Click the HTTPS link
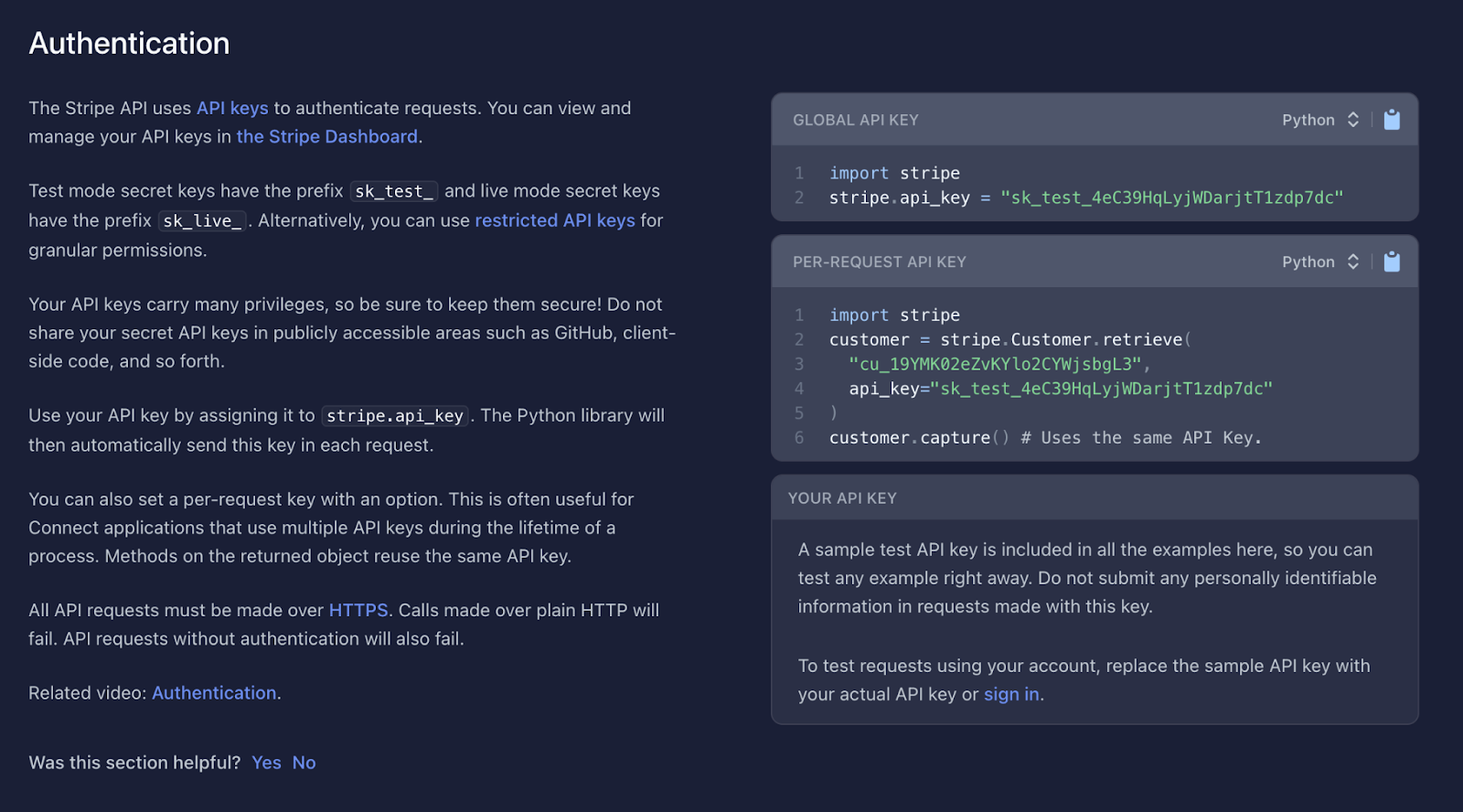This screenshot has height=812, width=1463. point(358,610)
